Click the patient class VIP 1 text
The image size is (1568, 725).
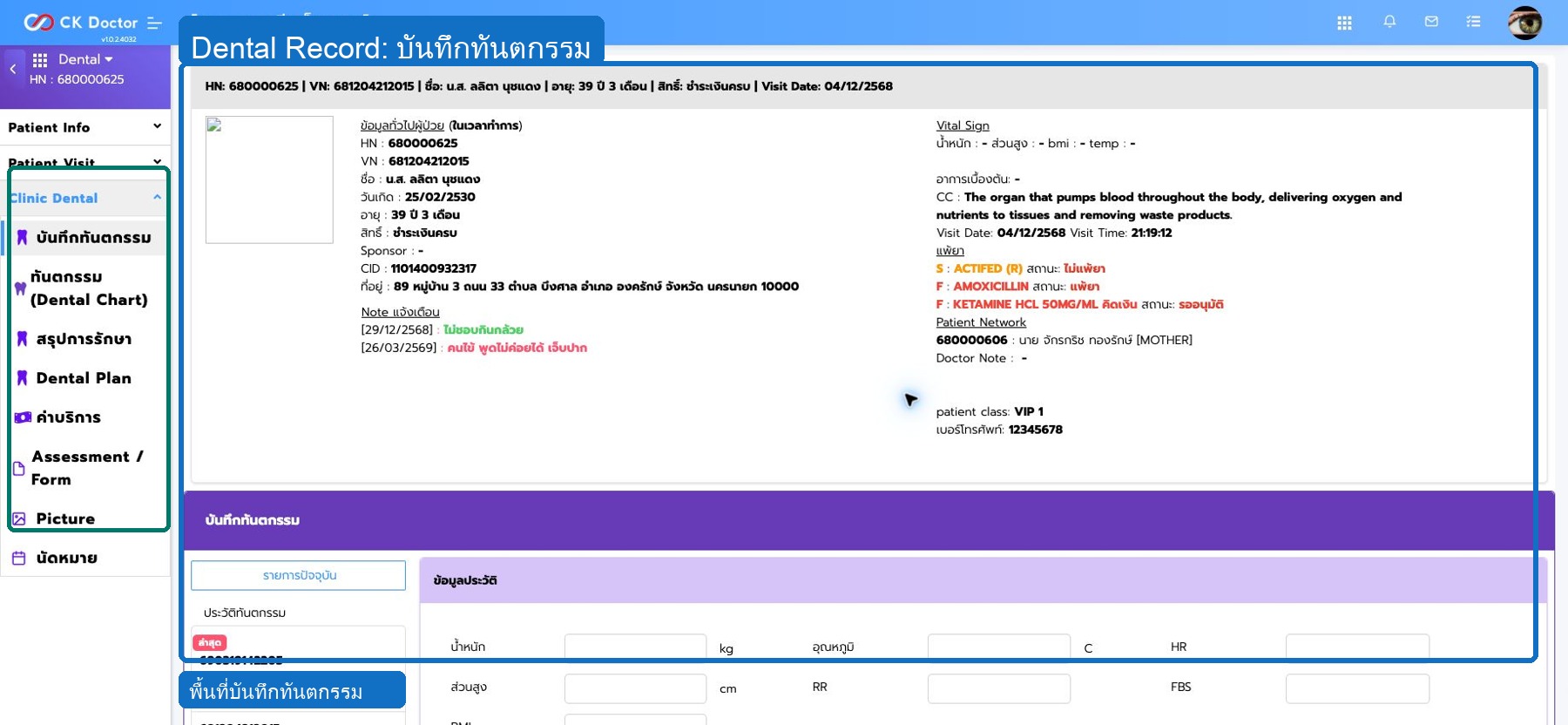990,411
